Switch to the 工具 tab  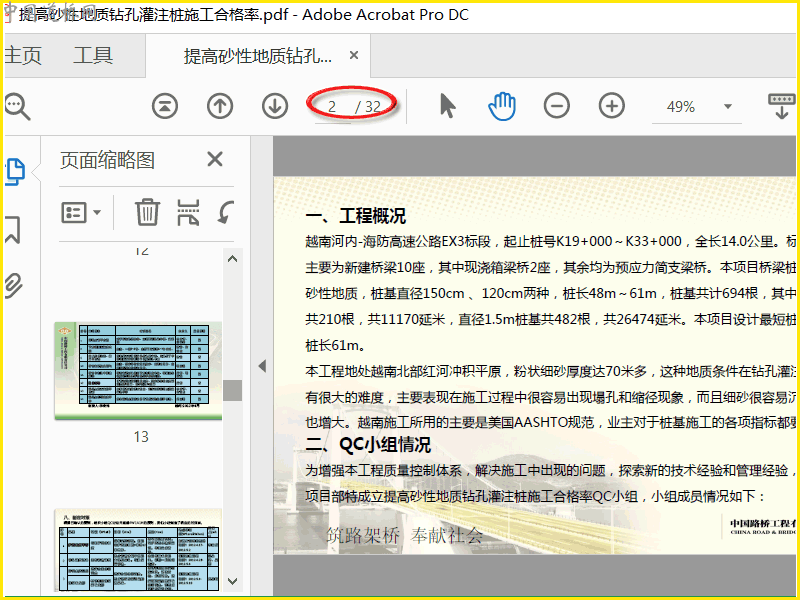click(x=93, y=56)
